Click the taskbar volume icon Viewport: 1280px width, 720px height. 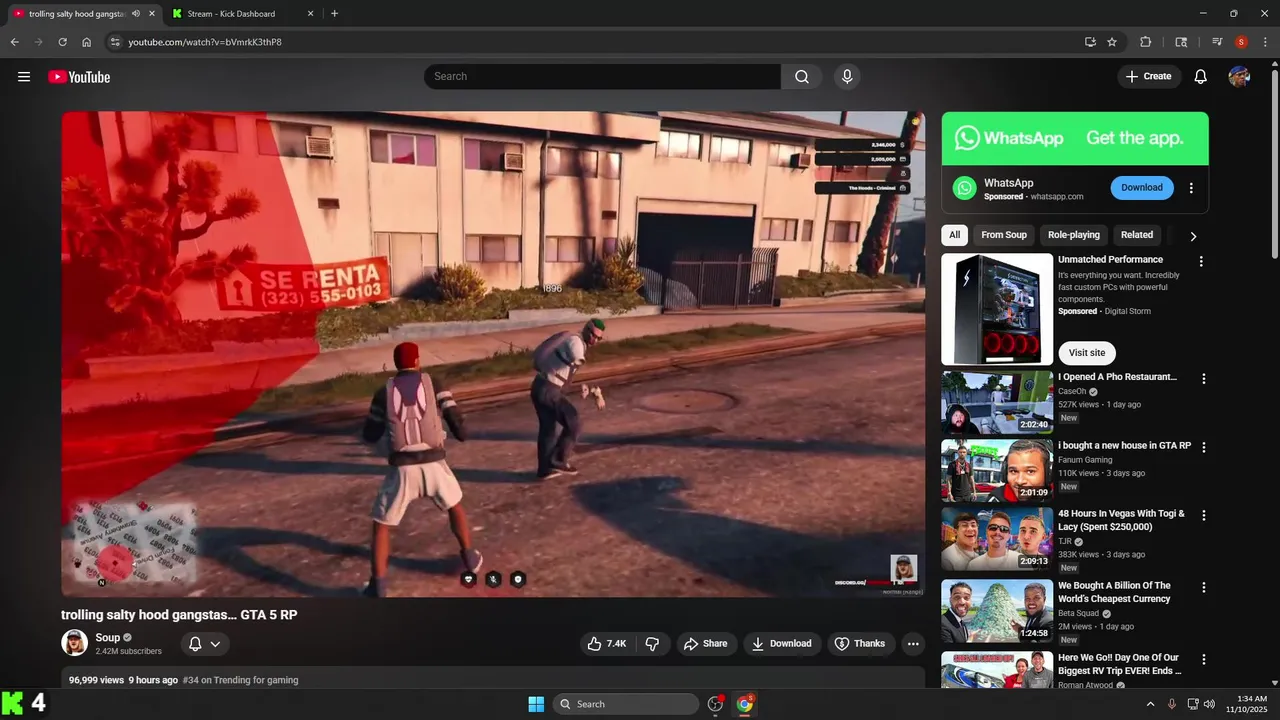(1210, 704)
